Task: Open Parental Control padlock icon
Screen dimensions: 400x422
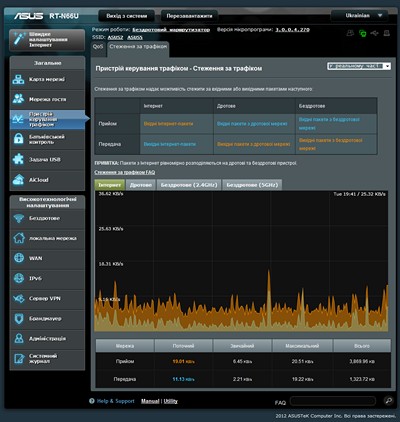Action: point(18,139)
